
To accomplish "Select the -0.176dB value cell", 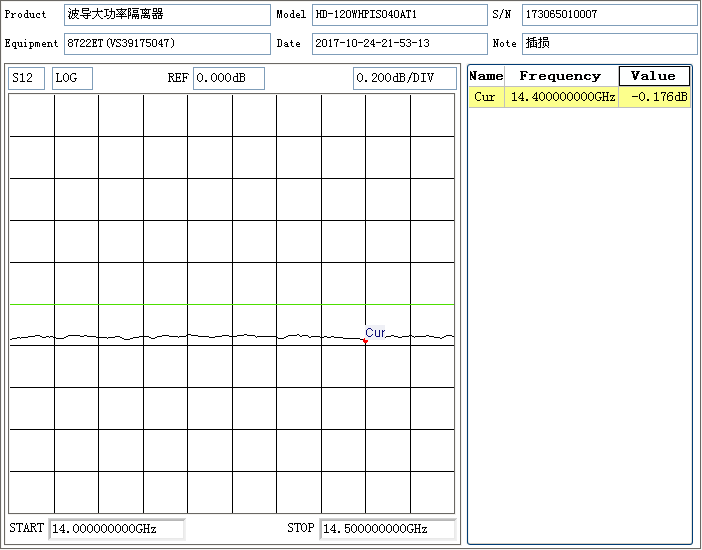I will point(654,97).
